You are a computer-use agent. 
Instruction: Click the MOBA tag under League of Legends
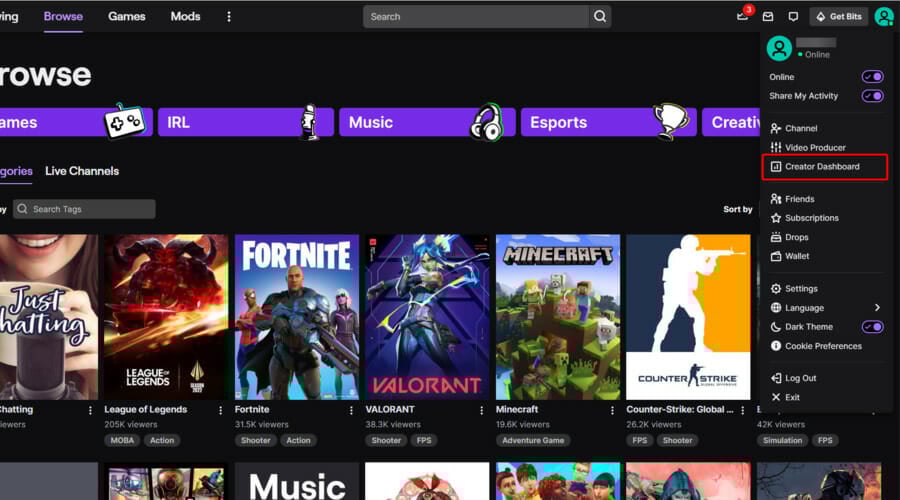click(x=122, y=440)
